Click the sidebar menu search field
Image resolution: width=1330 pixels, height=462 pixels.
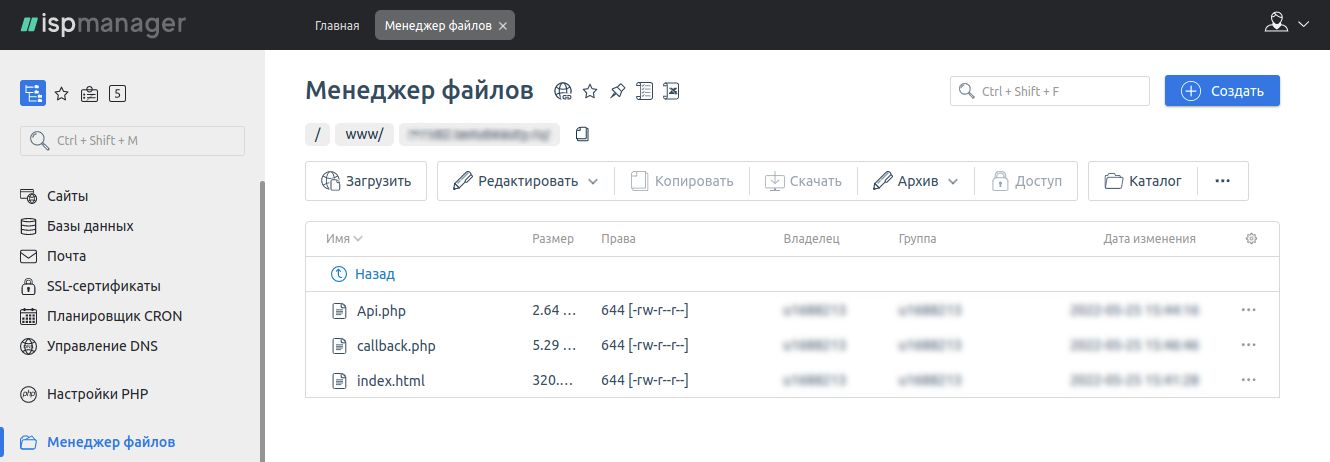point(132,140)
